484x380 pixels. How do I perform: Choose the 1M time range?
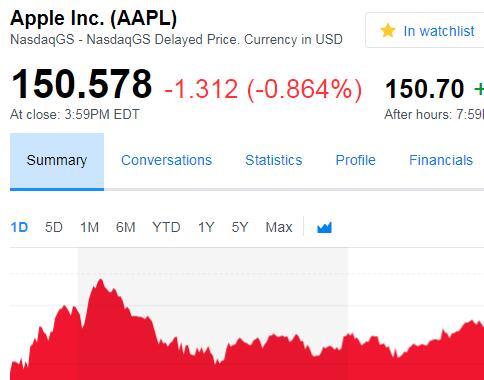click(89, 227)
